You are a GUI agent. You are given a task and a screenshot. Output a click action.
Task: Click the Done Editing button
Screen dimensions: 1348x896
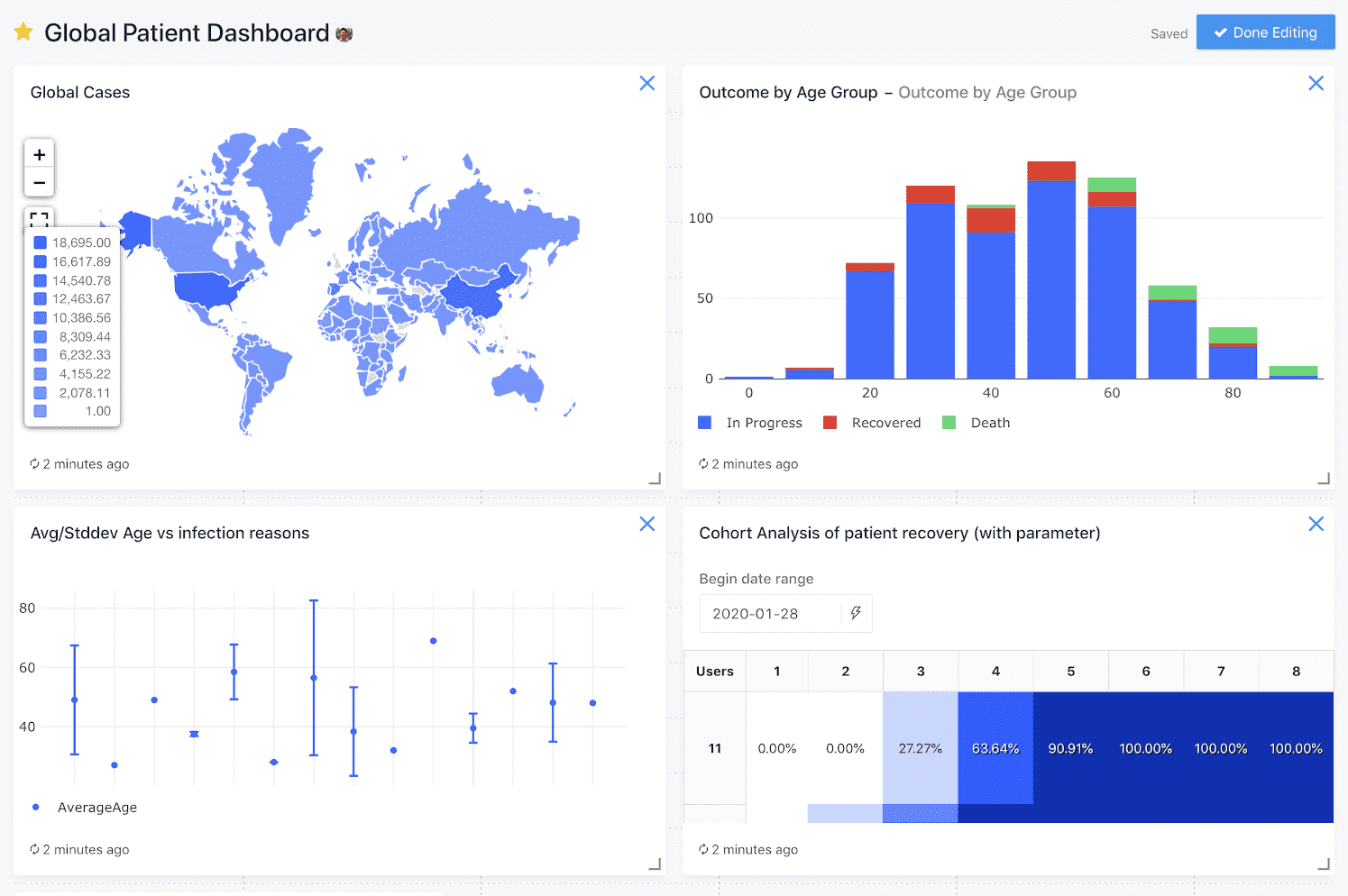pyautogui.click(x=1265, y=32)
